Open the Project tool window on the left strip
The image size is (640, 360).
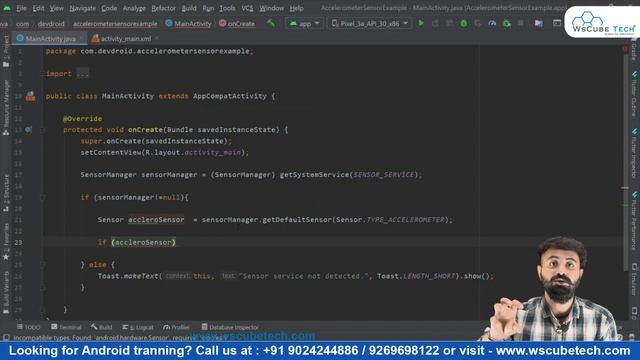[6, 51]
